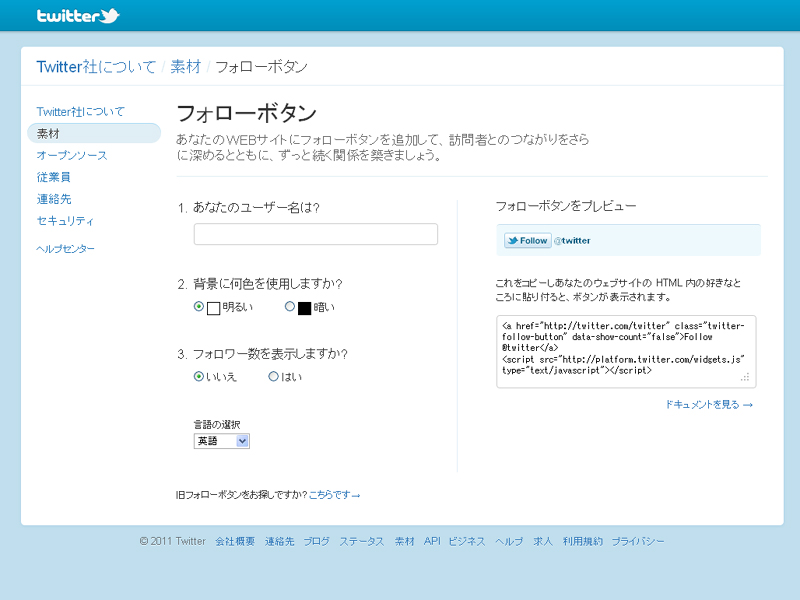This screenshot has height=600, width=800.
Task: Open 利用規約 footer link
Action: click(583, 541)
